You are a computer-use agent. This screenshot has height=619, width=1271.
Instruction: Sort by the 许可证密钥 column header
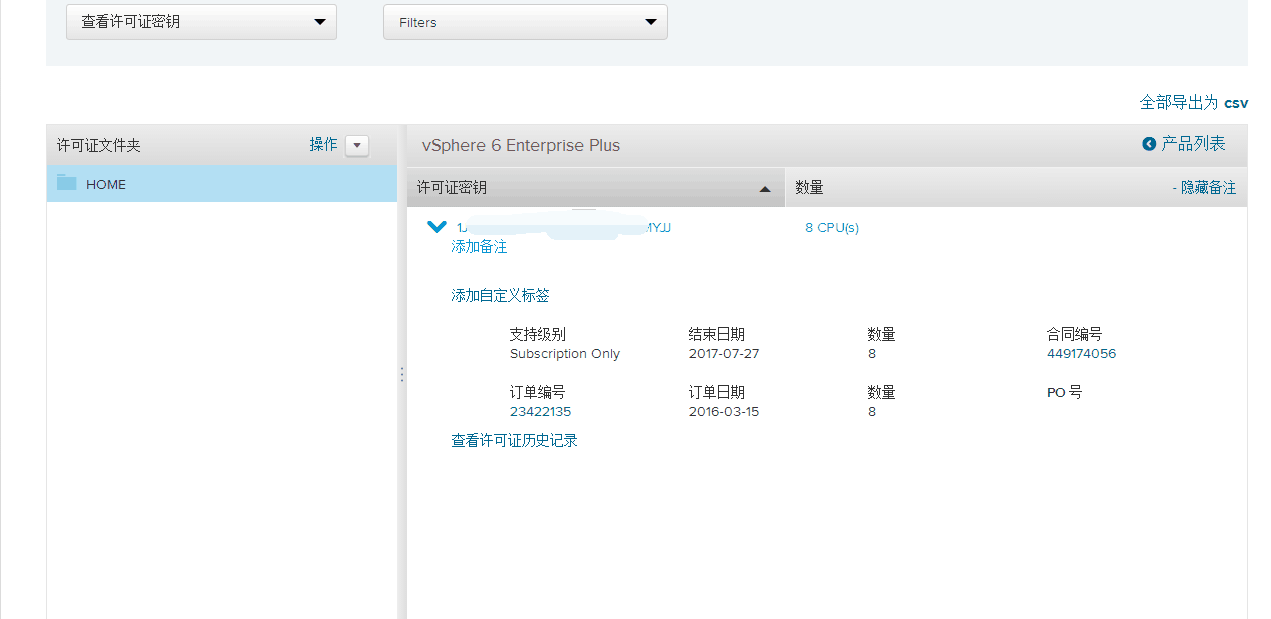click(x=596, y=188)
